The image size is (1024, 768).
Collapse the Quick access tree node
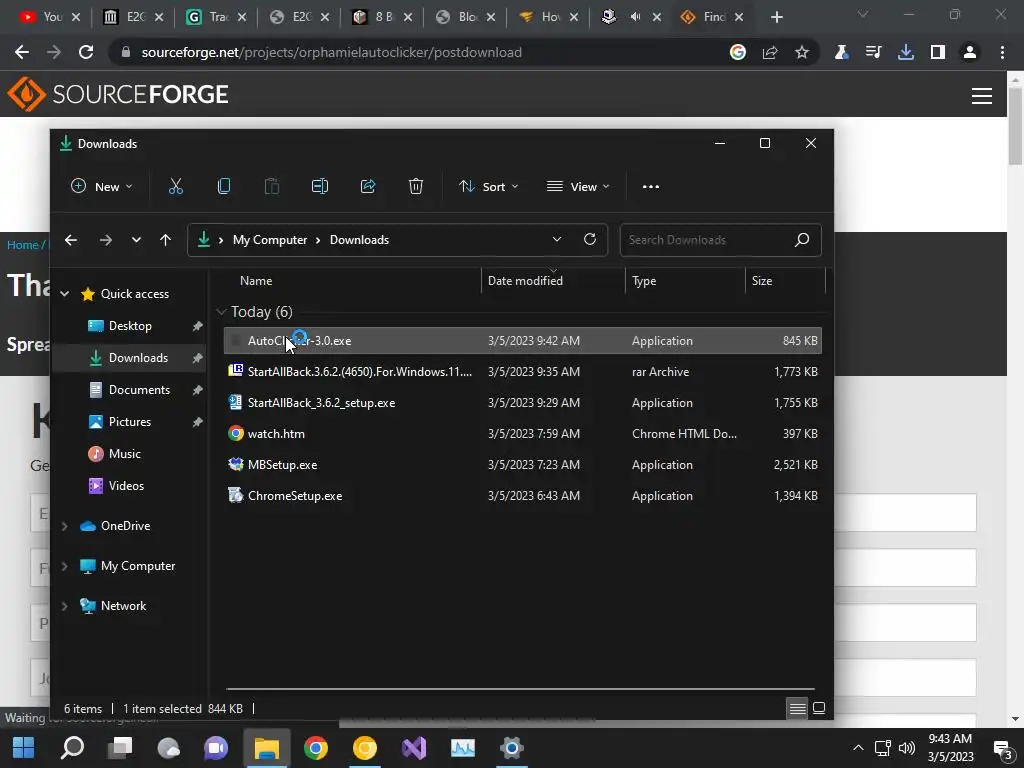click(65, 294)
